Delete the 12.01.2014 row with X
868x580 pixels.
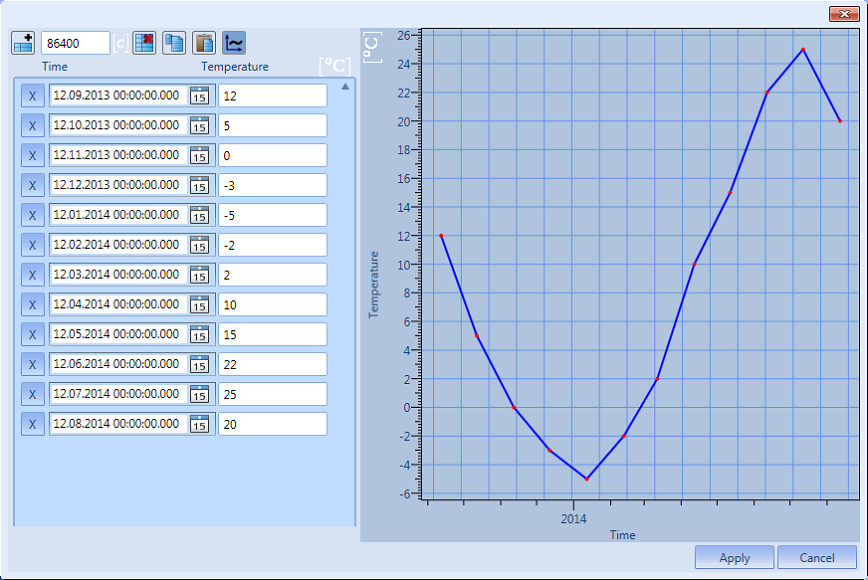(x=33, y=215)
